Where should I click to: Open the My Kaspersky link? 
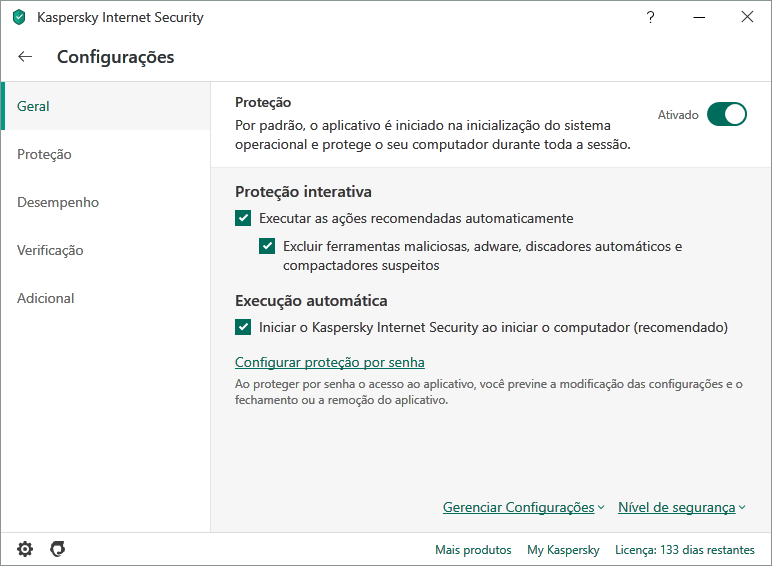tap(563, 550)
